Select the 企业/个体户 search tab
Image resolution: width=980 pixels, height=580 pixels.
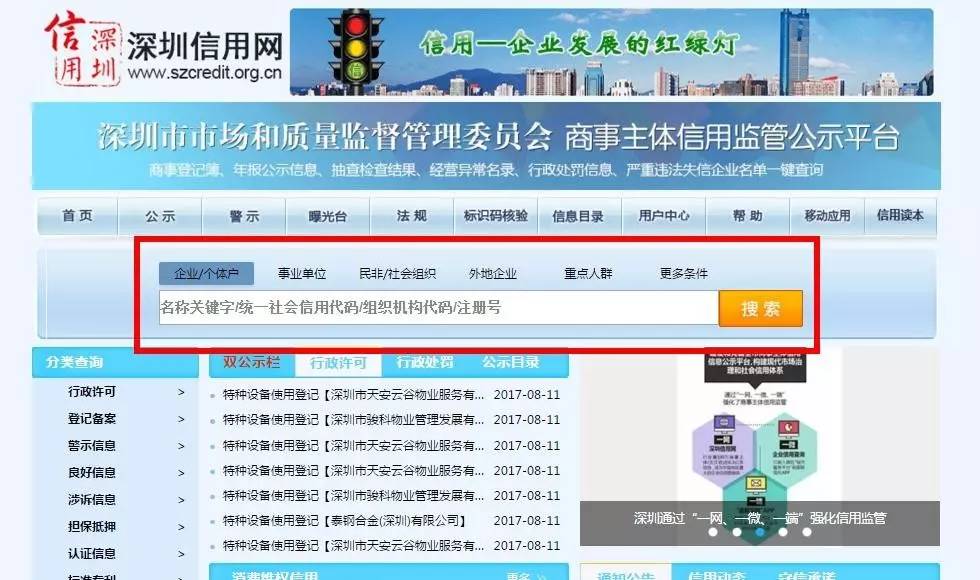(x=206, y=274)
